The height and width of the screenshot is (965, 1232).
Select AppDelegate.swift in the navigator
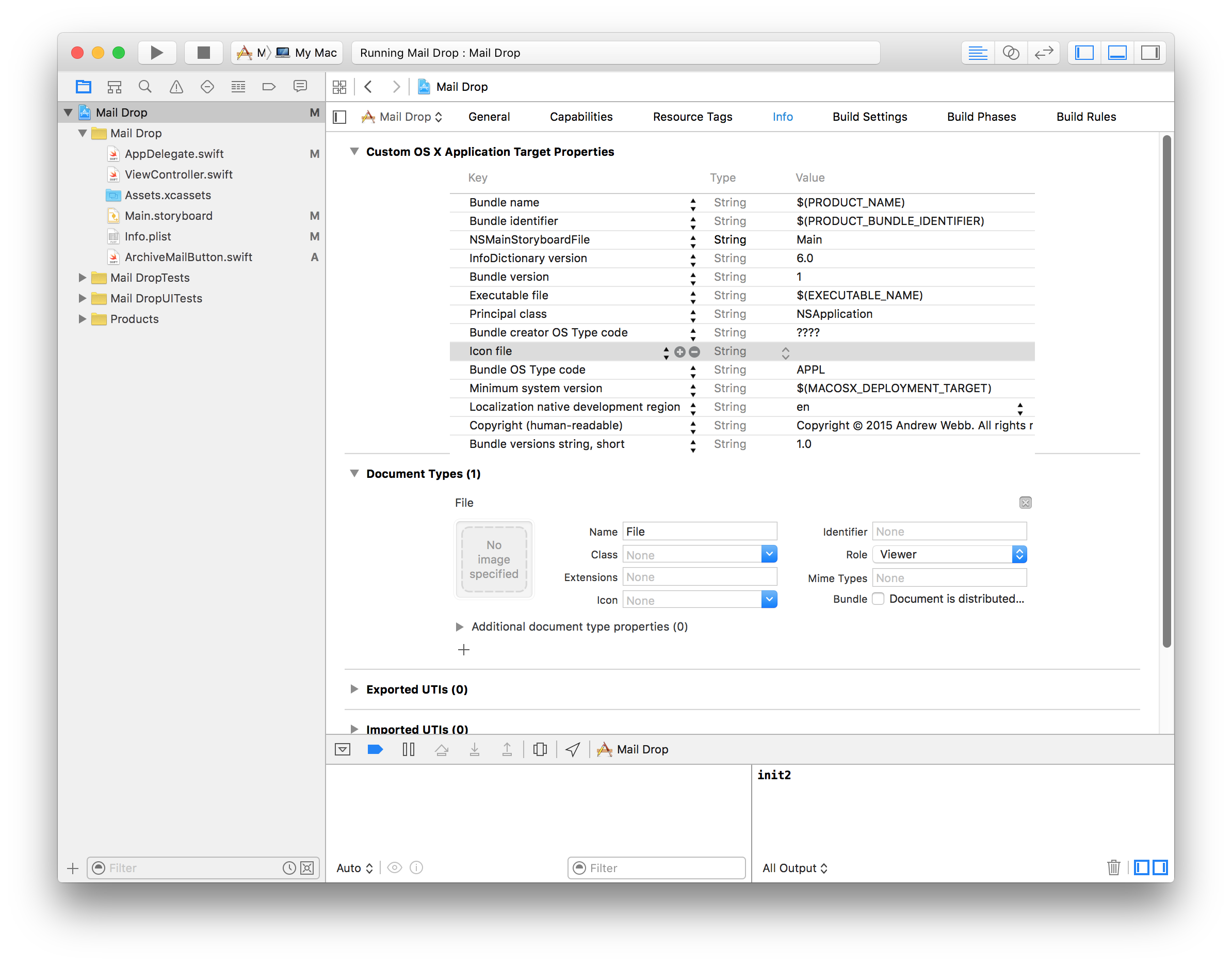click(x=174, y=154)
